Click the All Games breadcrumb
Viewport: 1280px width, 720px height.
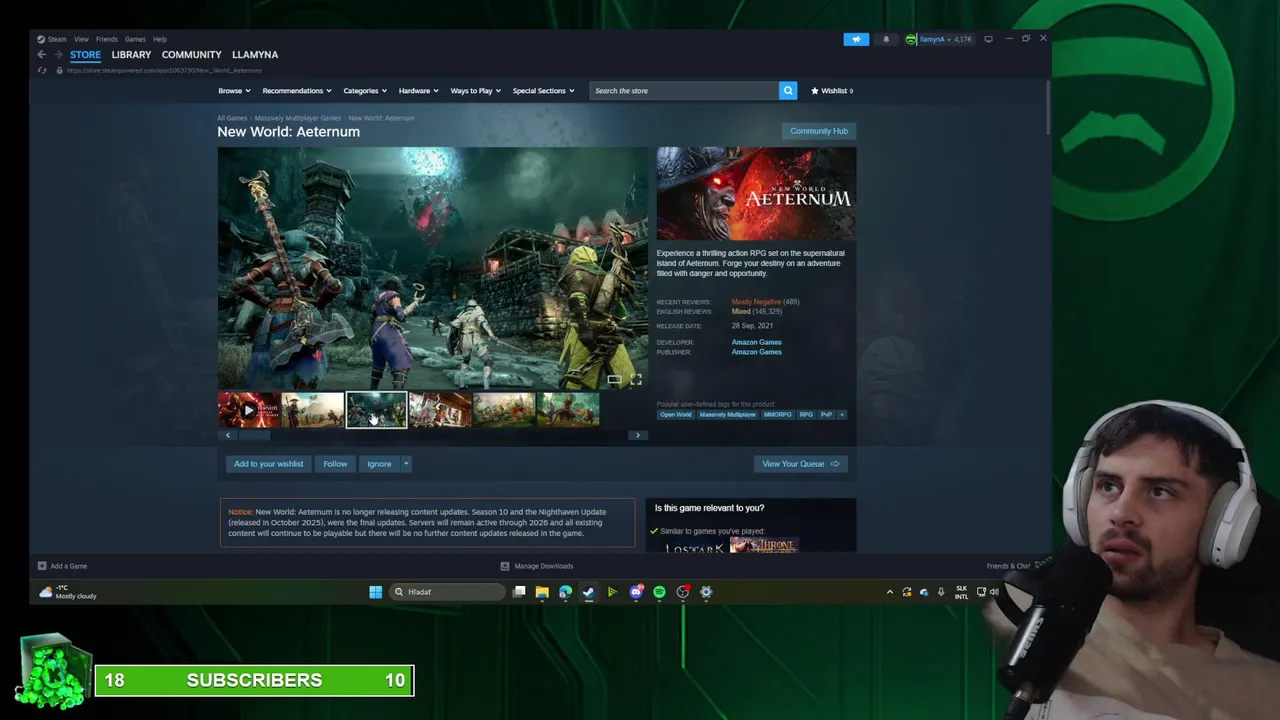coord(232,118)
